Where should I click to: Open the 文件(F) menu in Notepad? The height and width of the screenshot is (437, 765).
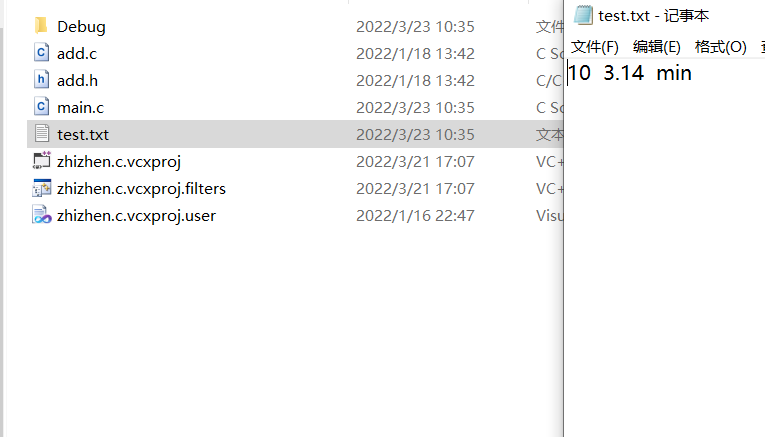[x=594, y=47]
